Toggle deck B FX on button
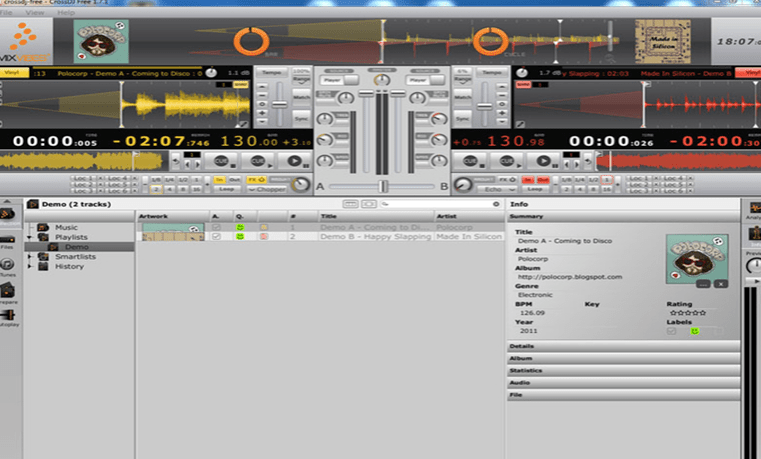 click(x=507, y=180)
